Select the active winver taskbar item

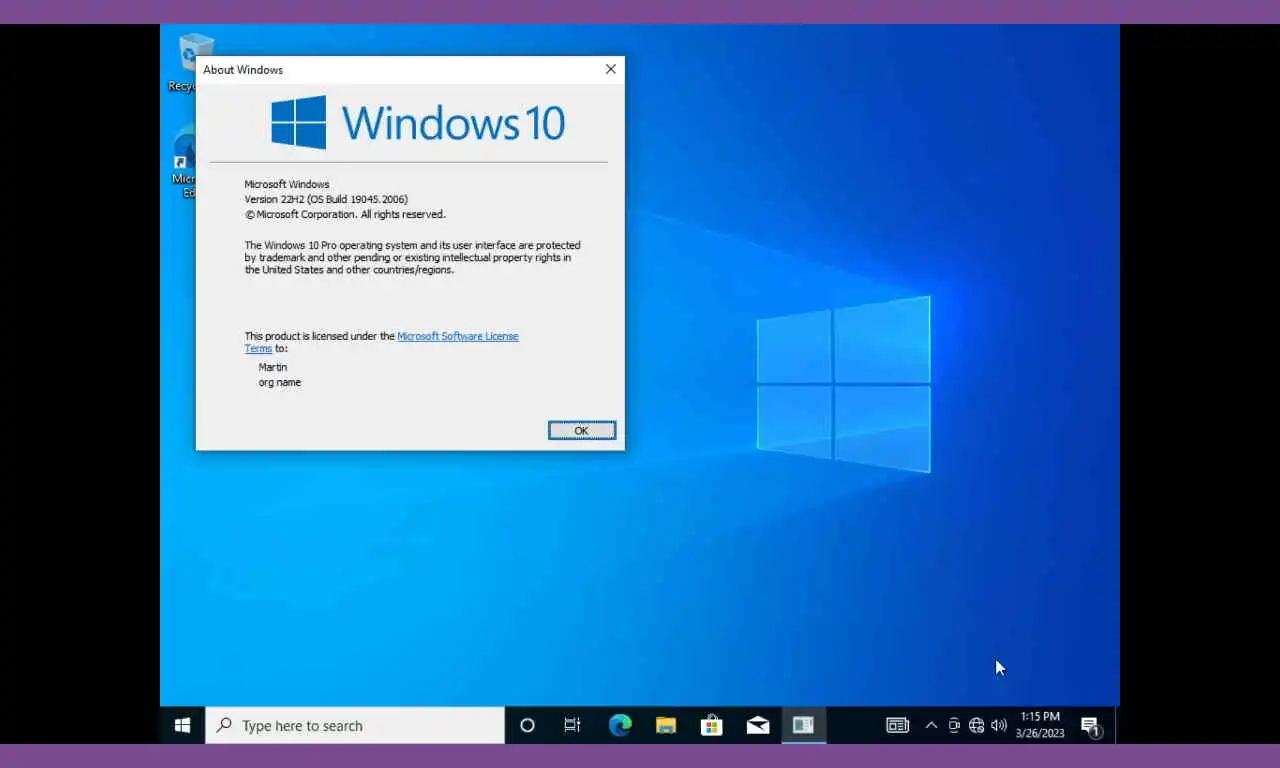pyautogui.click(x=803, y=725)
